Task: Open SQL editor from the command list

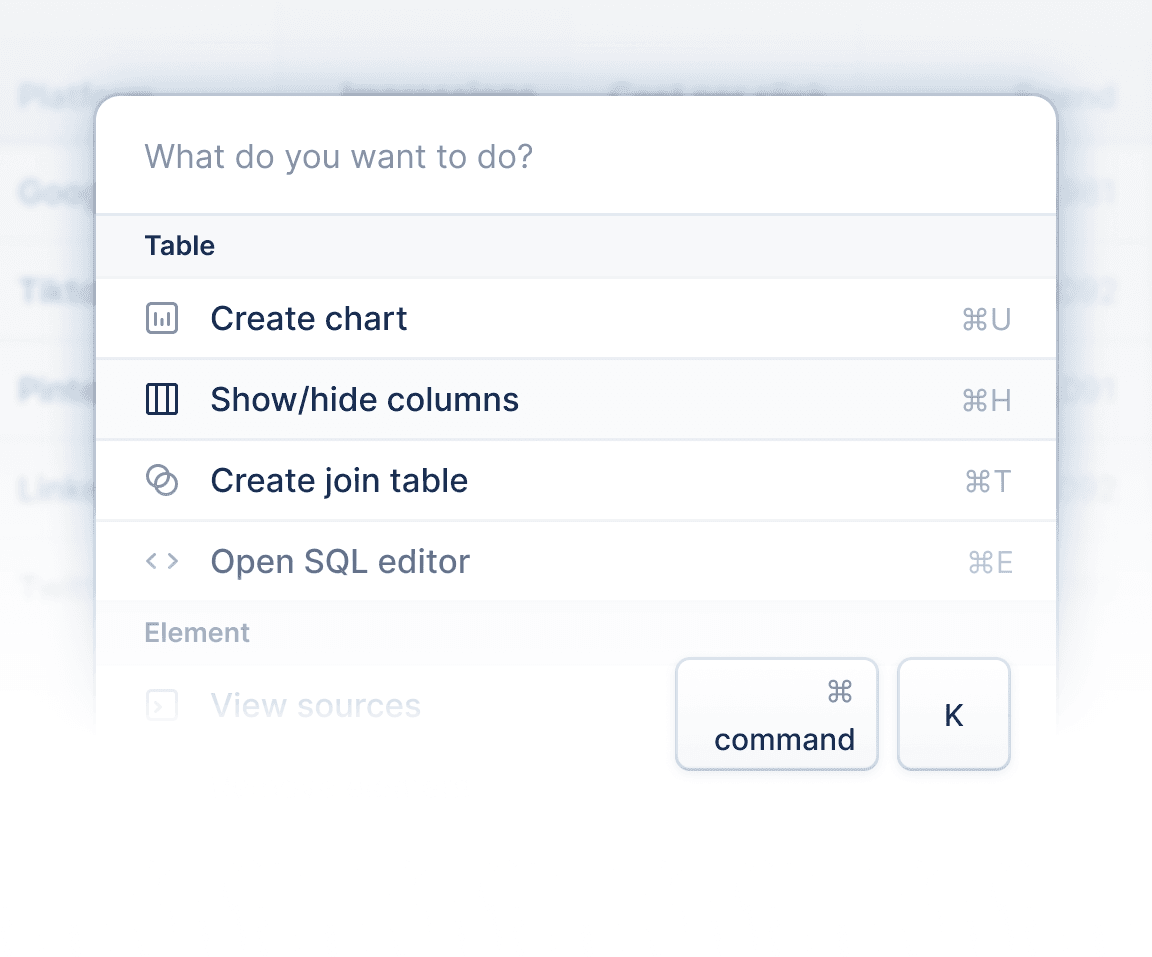Action: point(340,562)
